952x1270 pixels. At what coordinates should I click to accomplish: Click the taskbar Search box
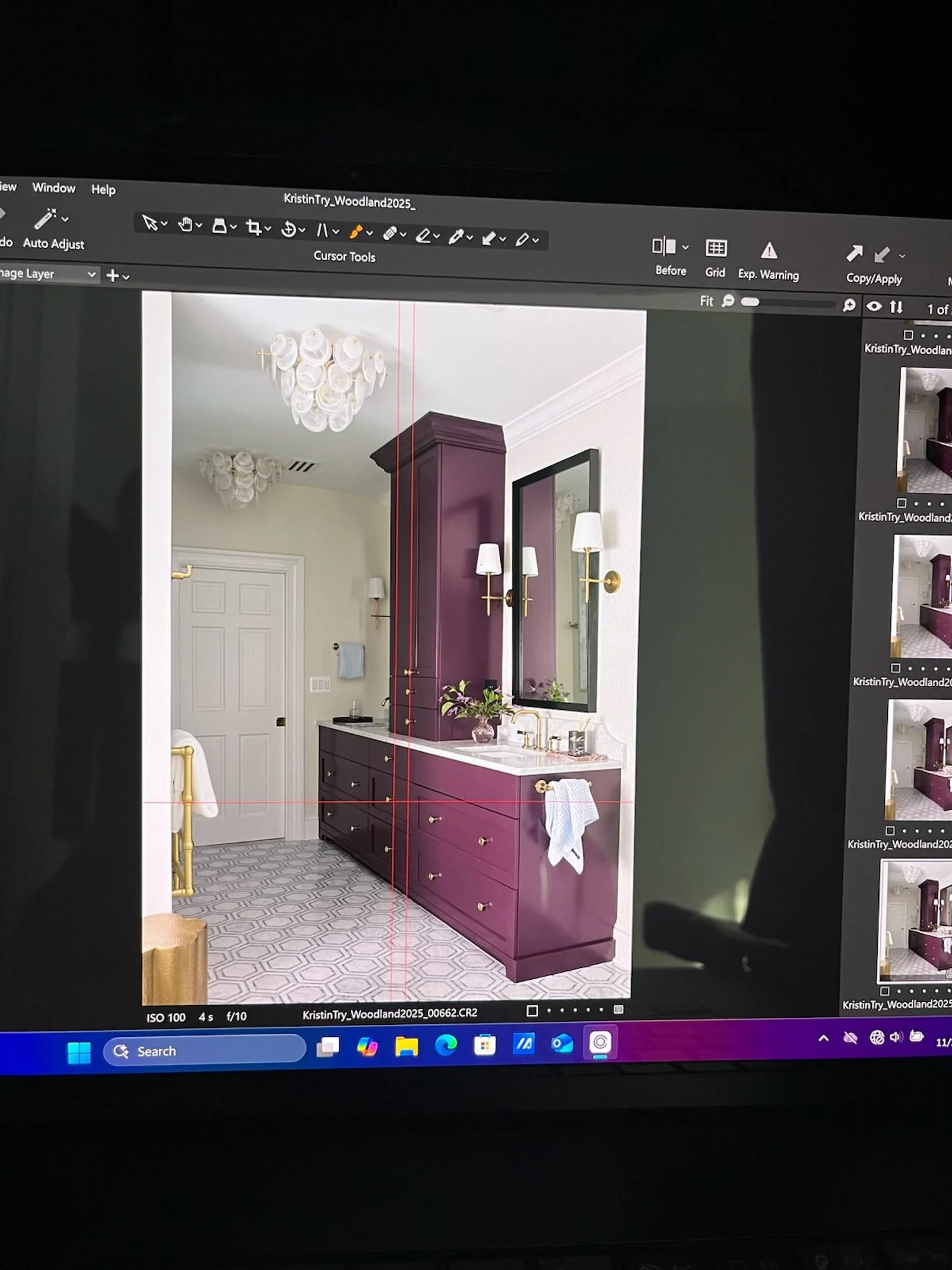[204, 1050]
